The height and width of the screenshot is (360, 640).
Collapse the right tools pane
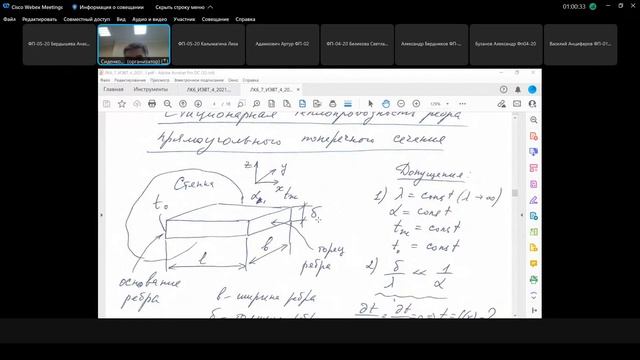534,311
